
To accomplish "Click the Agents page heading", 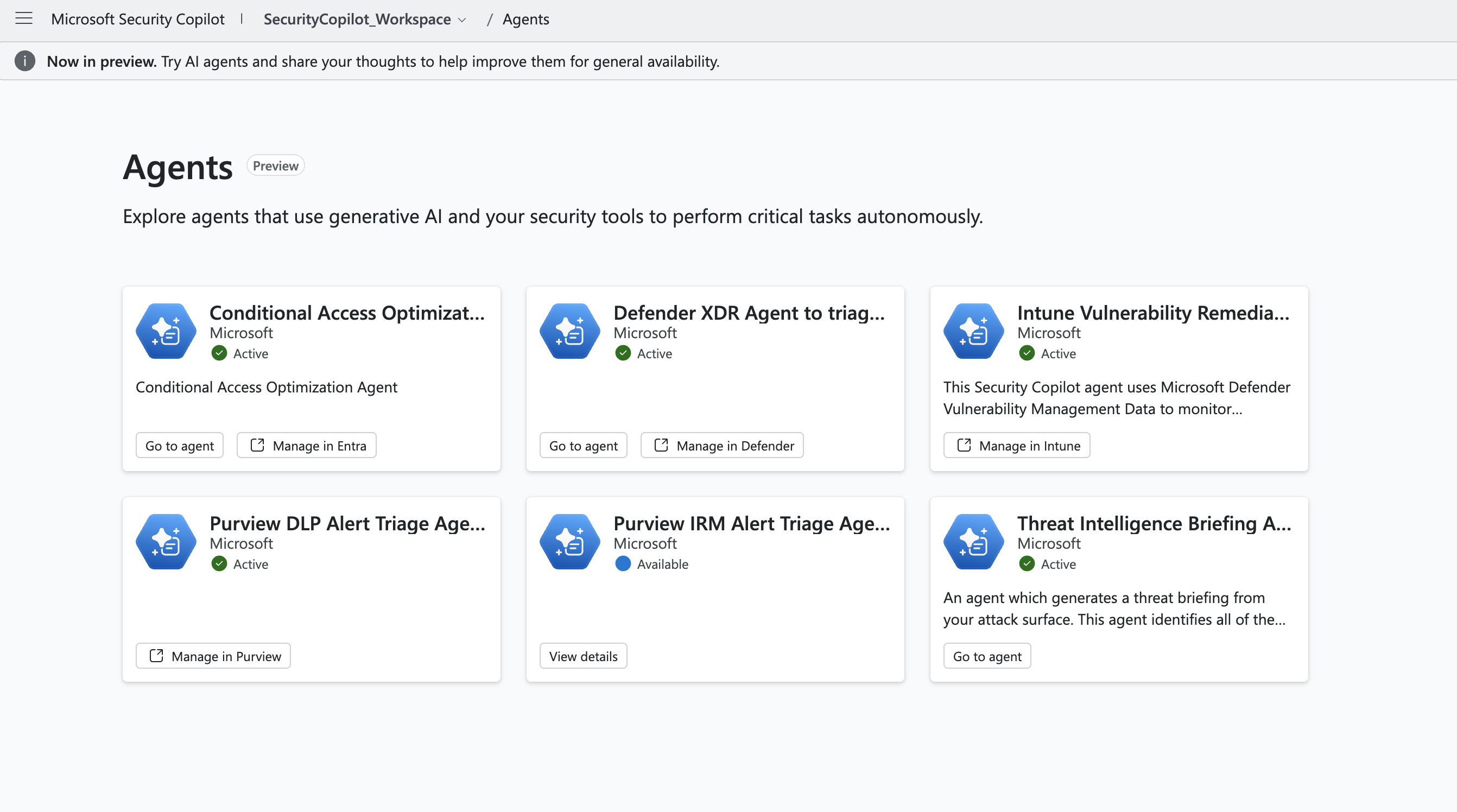I will [x=178, y=167].
